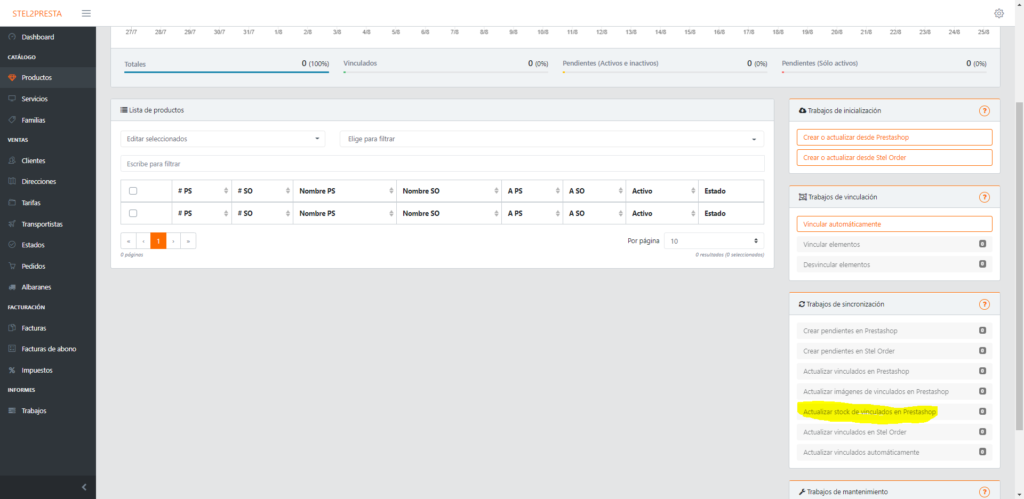The image size is (1024, 499).
Task: Open the Editar seleccionados dropdown
Action: click(223, 139)
